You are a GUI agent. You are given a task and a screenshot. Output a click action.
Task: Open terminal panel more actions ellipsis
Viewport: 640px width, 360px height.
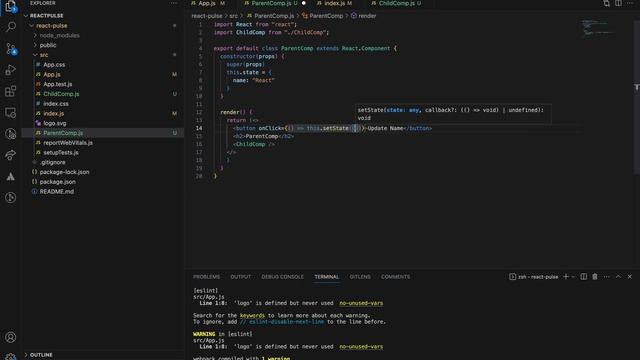(607, 277)
